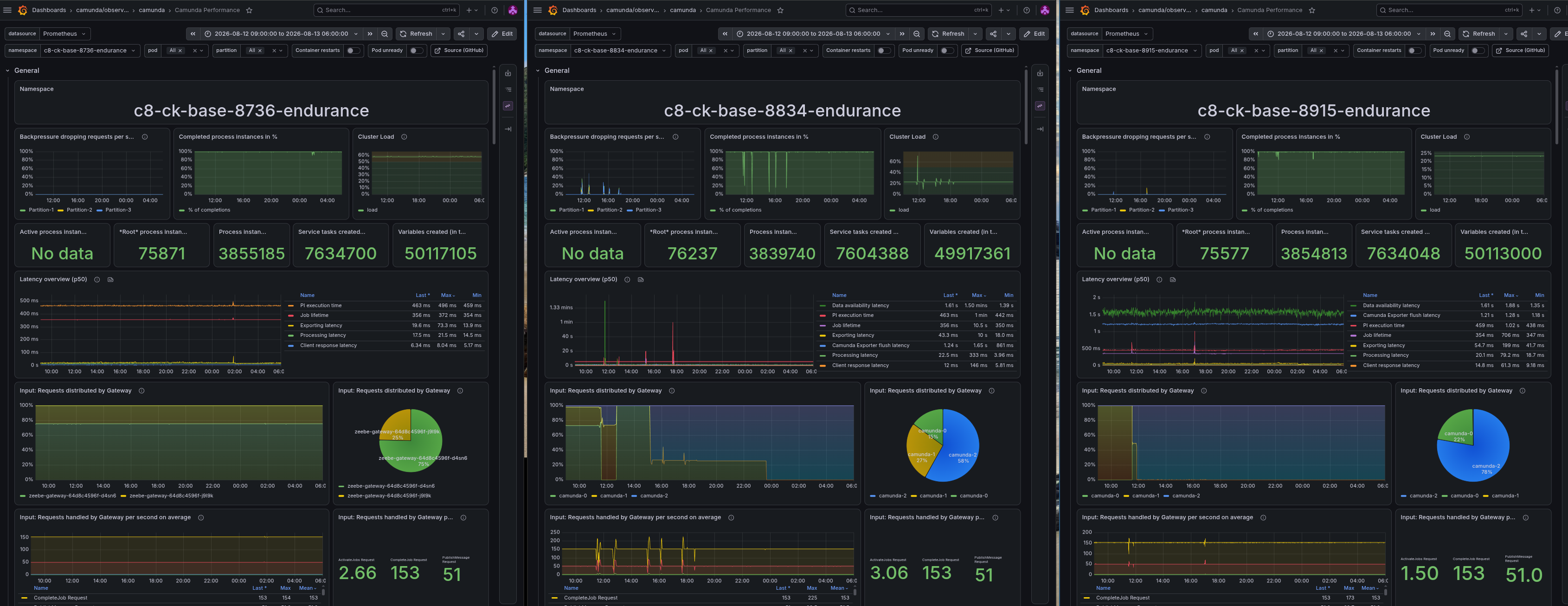Sort by Max column in 8834 latency table
Viewport: 1568px width, 606px height.
pyautogui.click(x=978, y=296)
